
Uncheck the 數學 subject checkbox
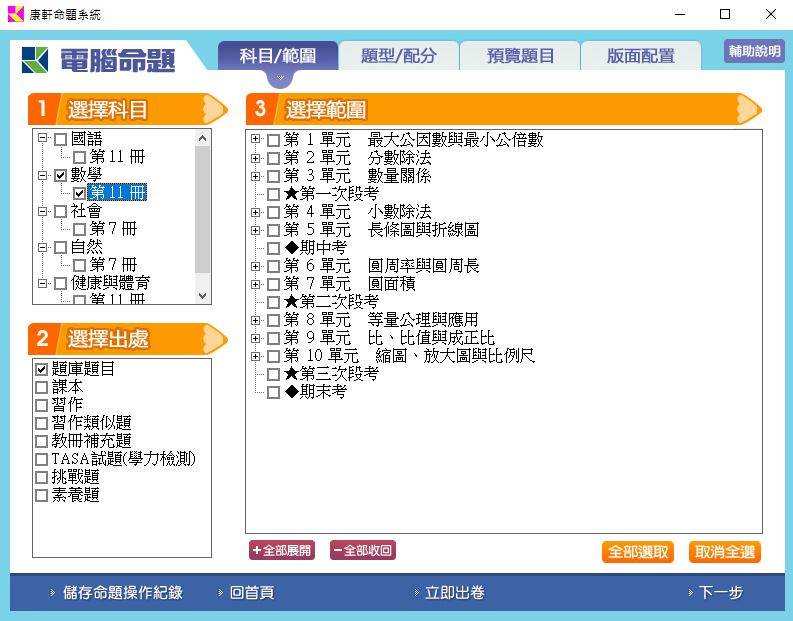[60, 175]
